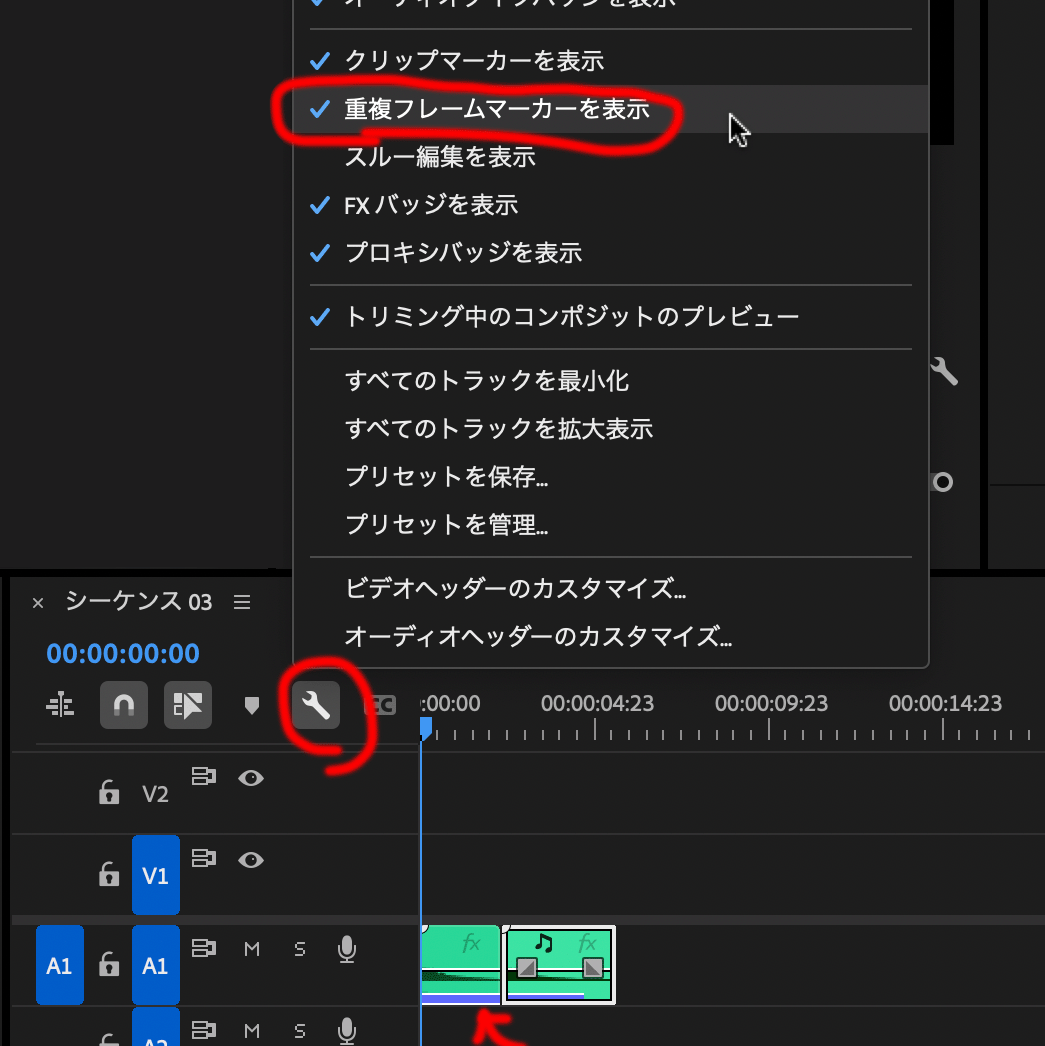Enable linked selection in the timeline toolbar
Viewport: 1045px width, 1046px height.
point(188,704)
